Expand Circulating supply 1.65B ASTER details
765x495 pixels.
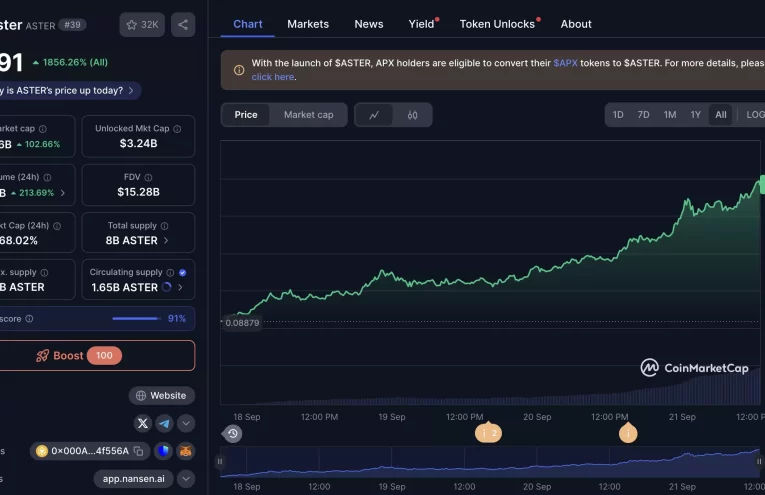click(x=181, y=287)
